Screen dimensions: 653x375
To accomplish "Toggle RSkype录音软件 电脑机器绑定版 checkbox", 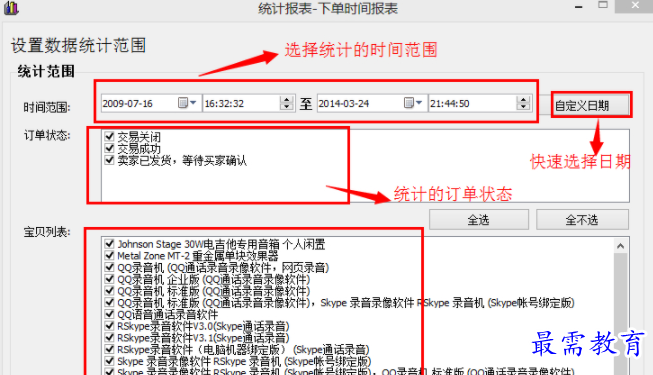I will pos(110,349).
